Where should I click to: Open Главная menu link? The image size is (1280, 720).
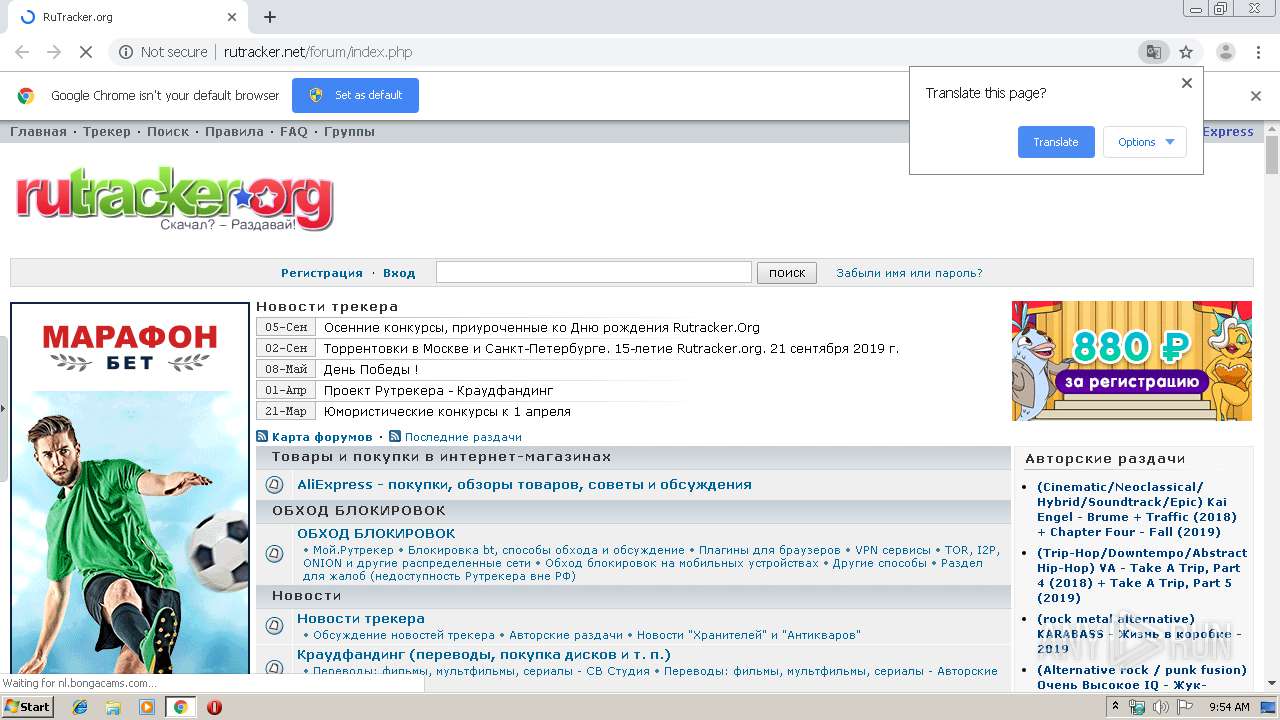click(x=38, y=131)
